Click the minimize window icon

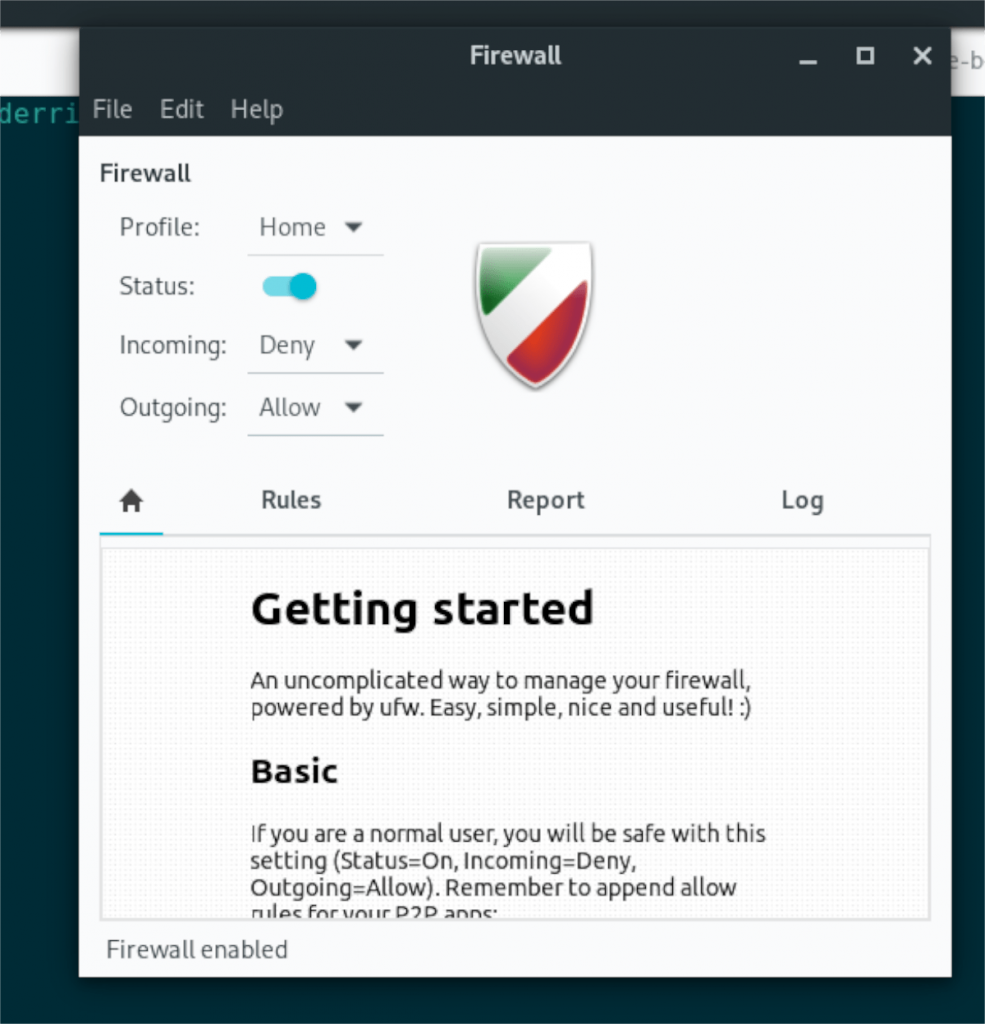(x=807, y=60)
